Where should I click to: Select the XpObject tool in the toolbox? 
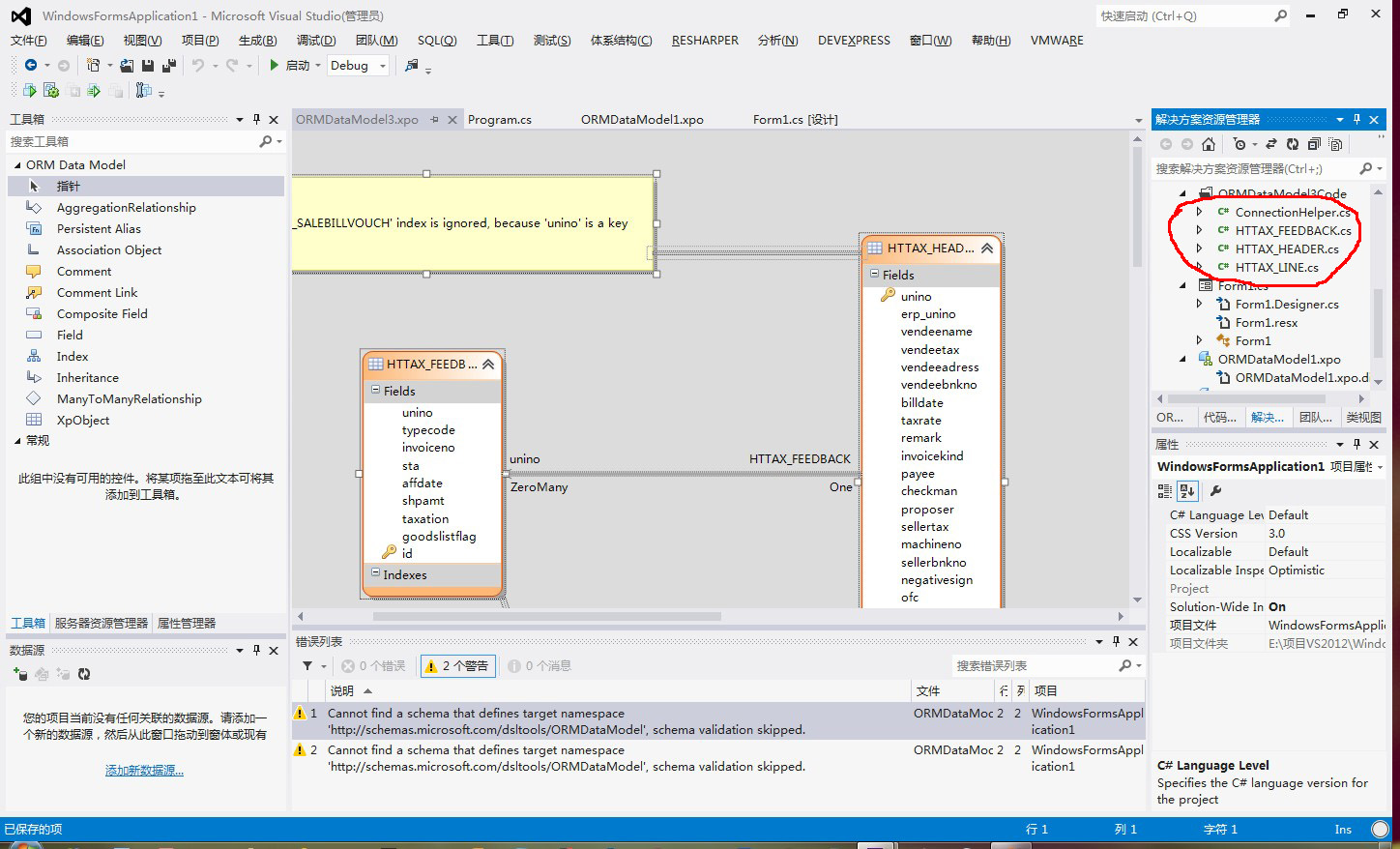(83, 421)
